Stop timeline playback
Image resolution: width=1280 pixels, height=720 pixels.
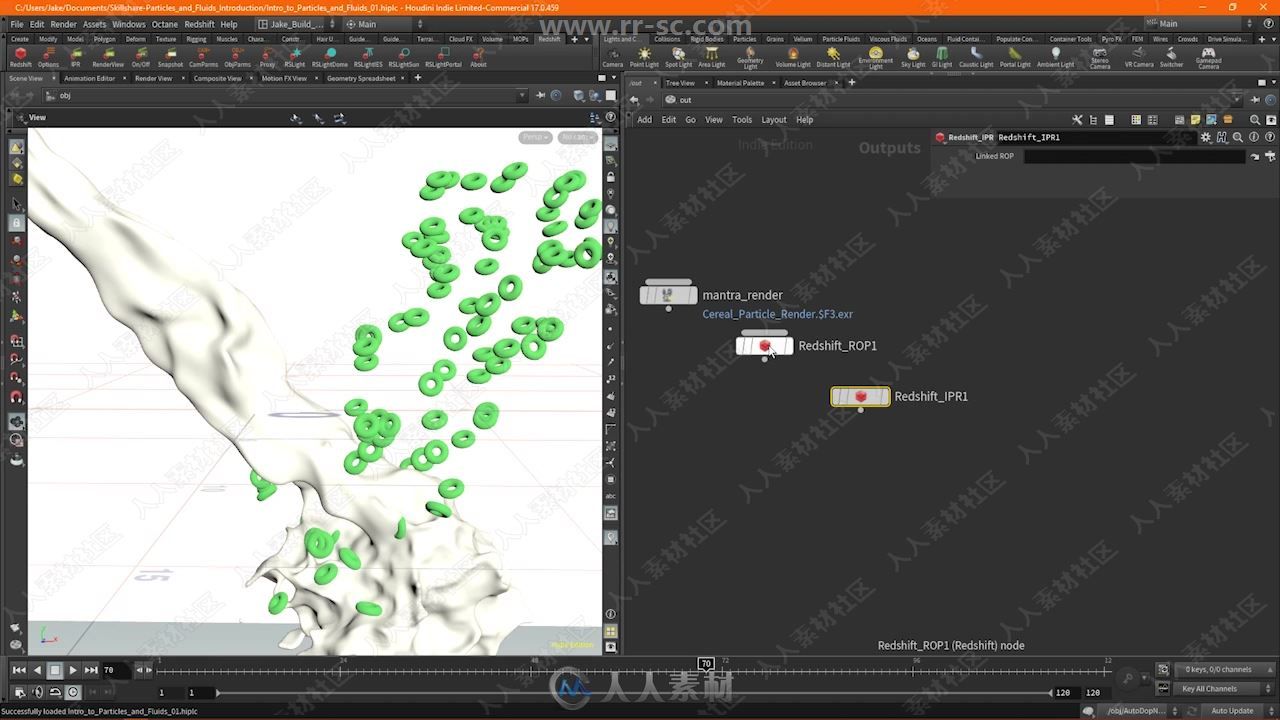(55, 670)
